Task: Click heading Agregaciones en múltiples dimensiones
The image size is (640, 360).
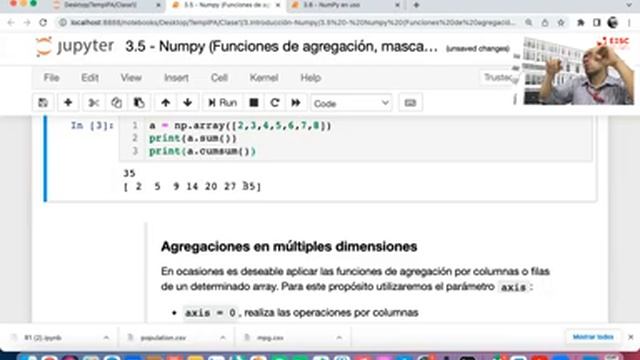Action: click(289, 247)
